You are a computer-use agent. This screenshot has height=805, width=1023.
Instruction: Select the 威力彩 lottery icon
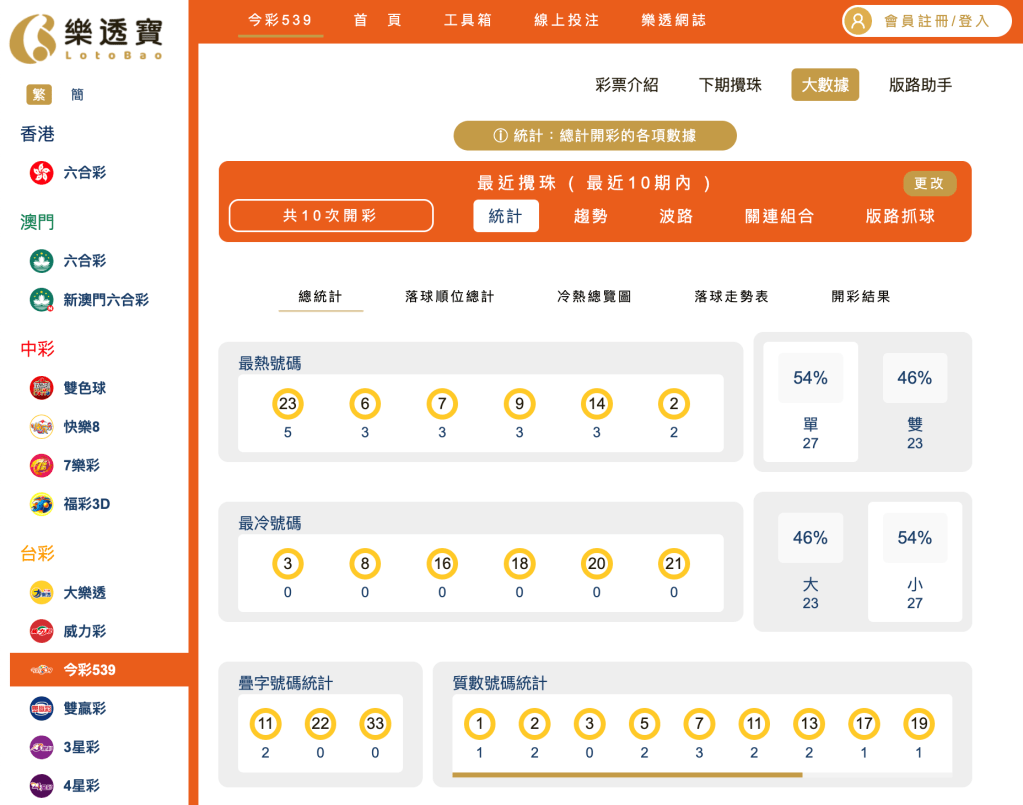pyautogui.click(x=41, y=631)
